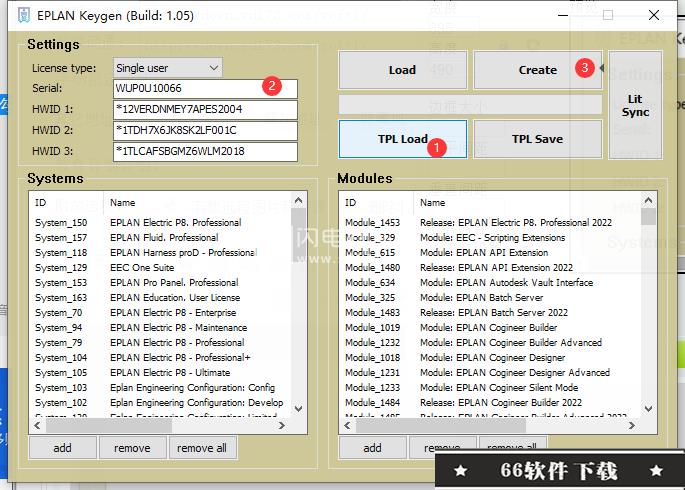
Task: Click the Serial input field
Action: [x=205, y=89]
